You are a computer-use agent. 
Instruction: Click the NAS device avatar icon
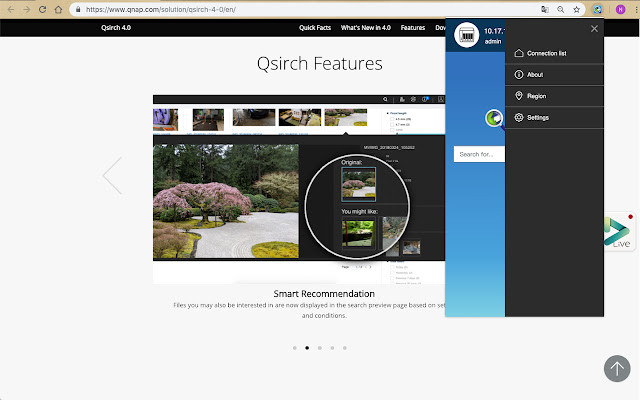click(465, 36)
